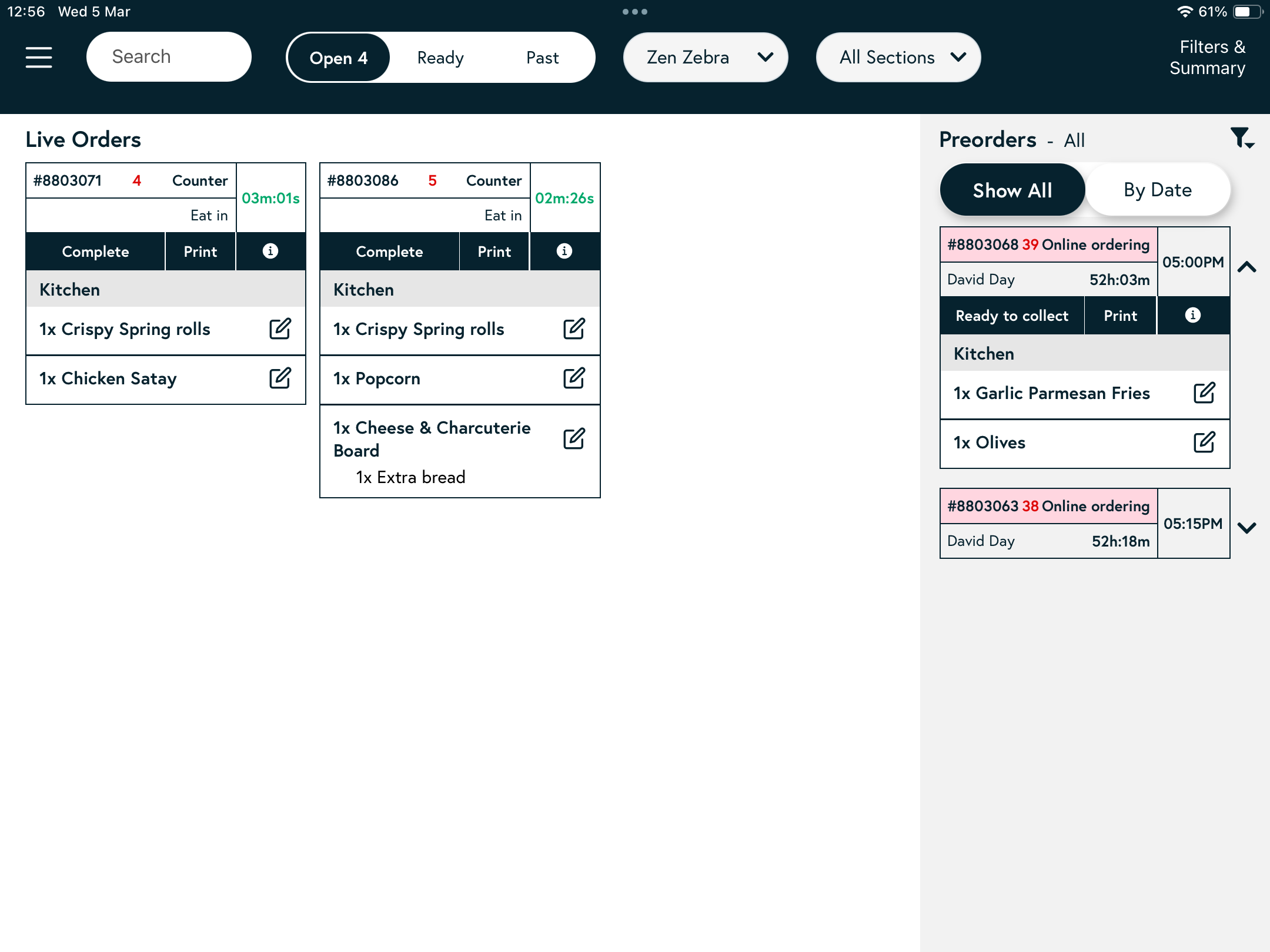This screenshot has height=952, width=1270.
Task: Collapse preorder #8803068 details
Action: [1246, 267]
